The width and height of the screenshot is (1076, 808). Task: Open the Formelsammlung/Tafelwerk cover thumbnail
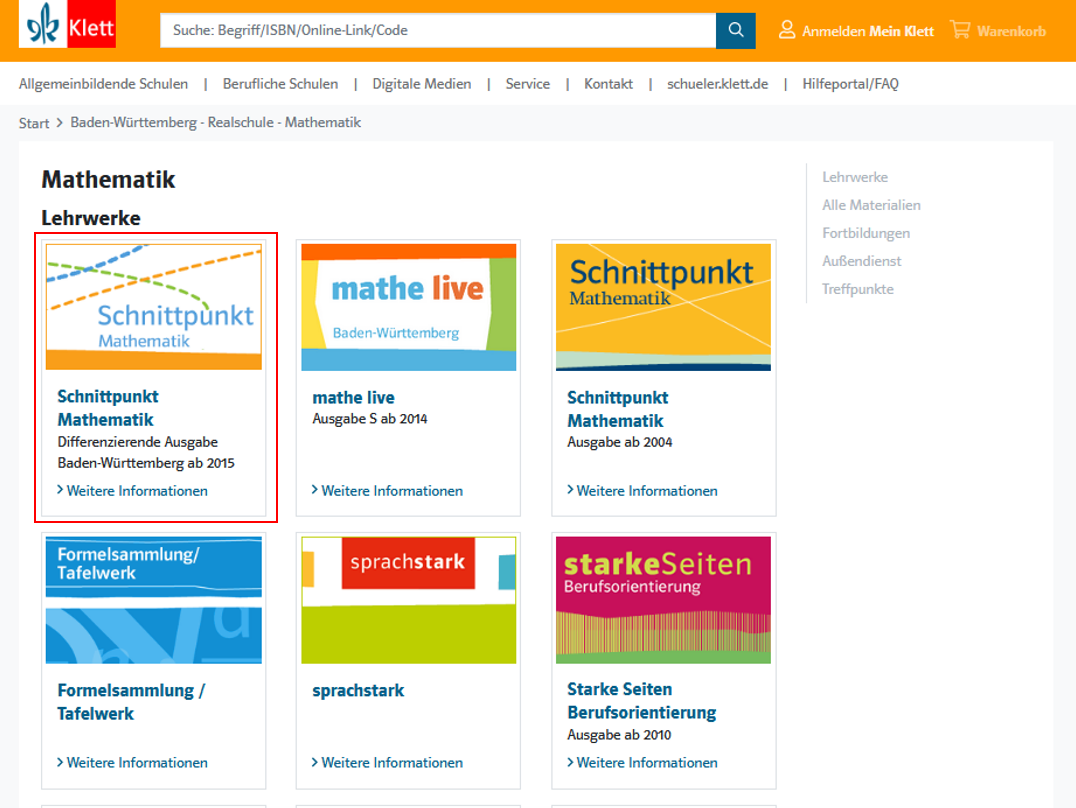[x=154, y=600]
